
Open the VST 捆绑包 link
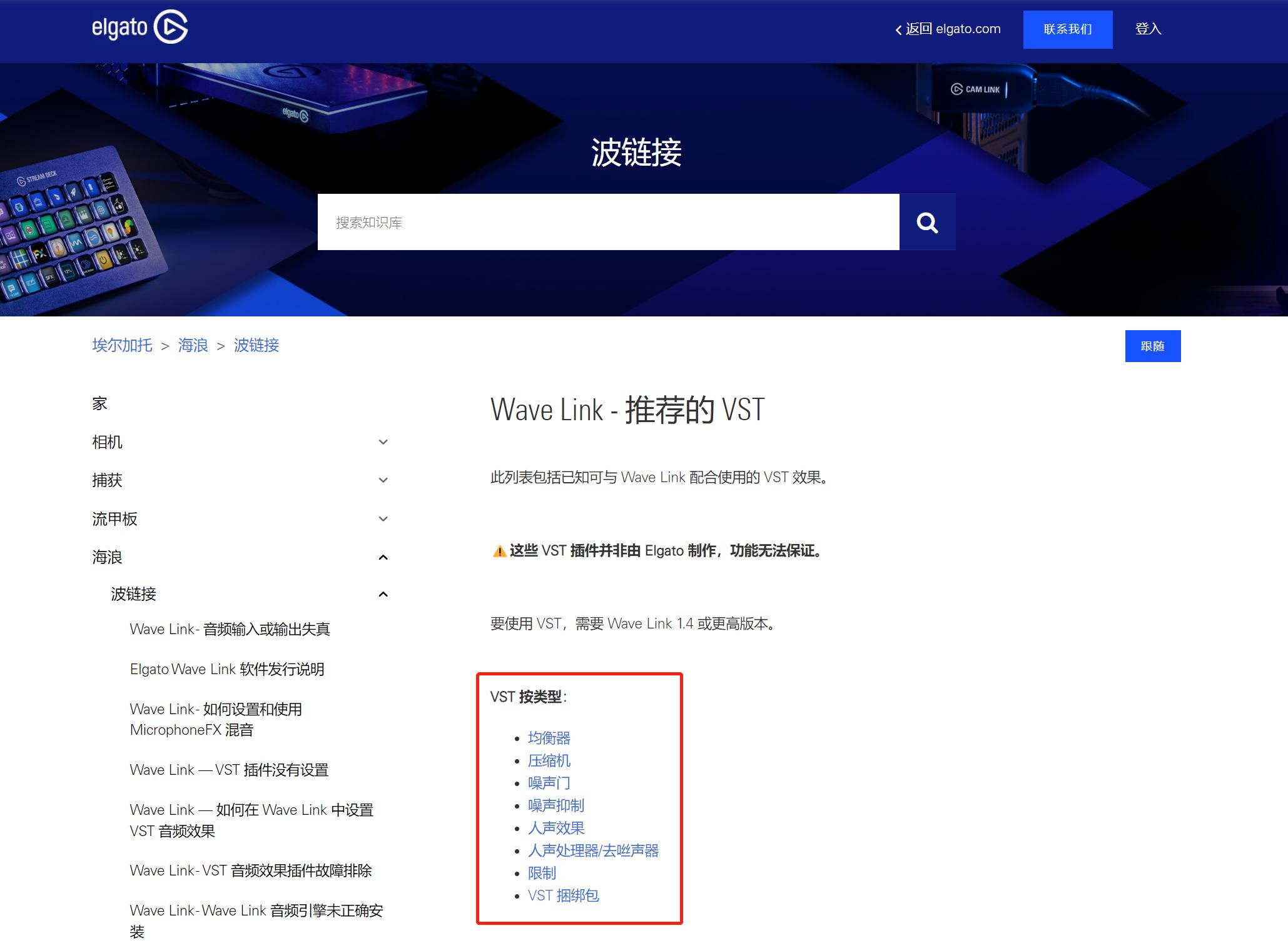click(563, 895)
